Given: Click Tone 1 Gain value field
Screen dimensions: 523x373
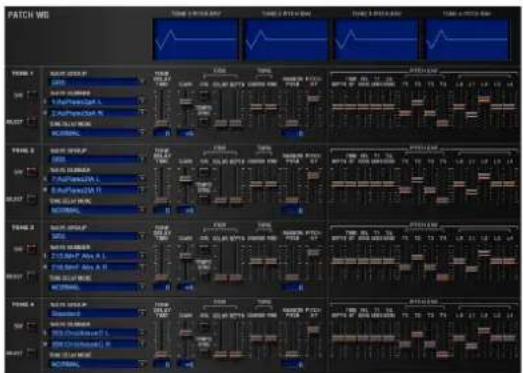Looking at the screenshot, I should 186,133.
